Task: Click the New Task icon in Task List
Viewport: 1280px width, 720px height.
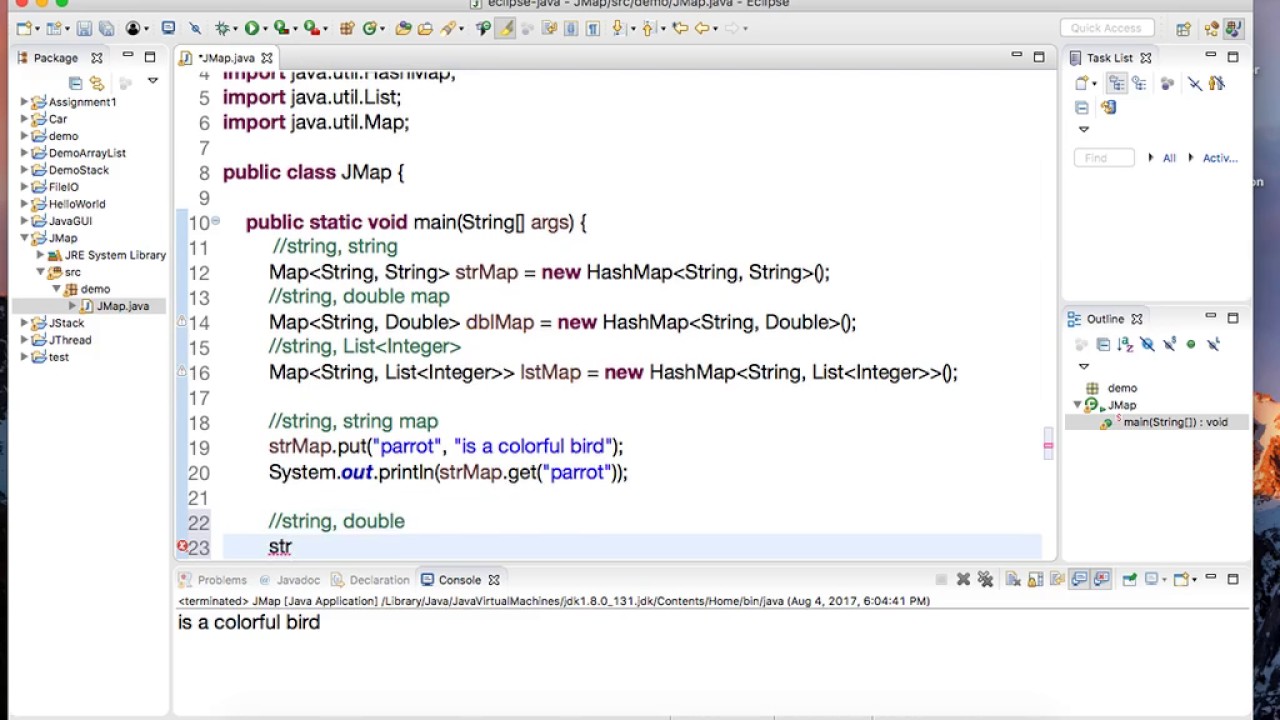Action: tap(1081, 84)
